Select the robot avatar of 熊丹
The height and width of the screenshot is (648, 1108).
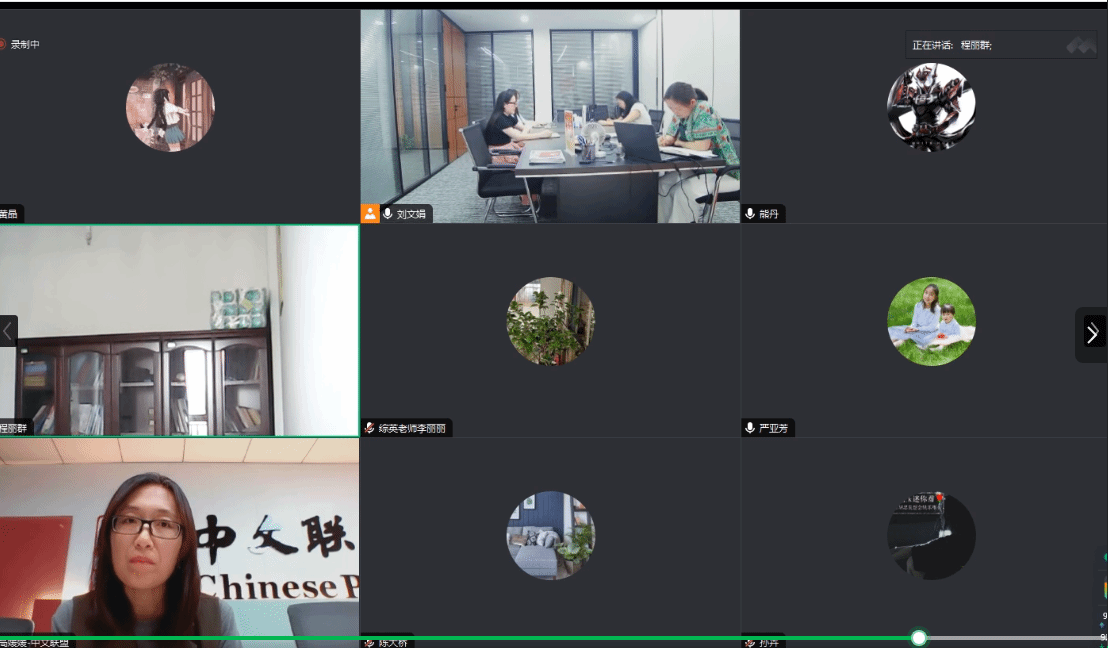tap(930, 107)
